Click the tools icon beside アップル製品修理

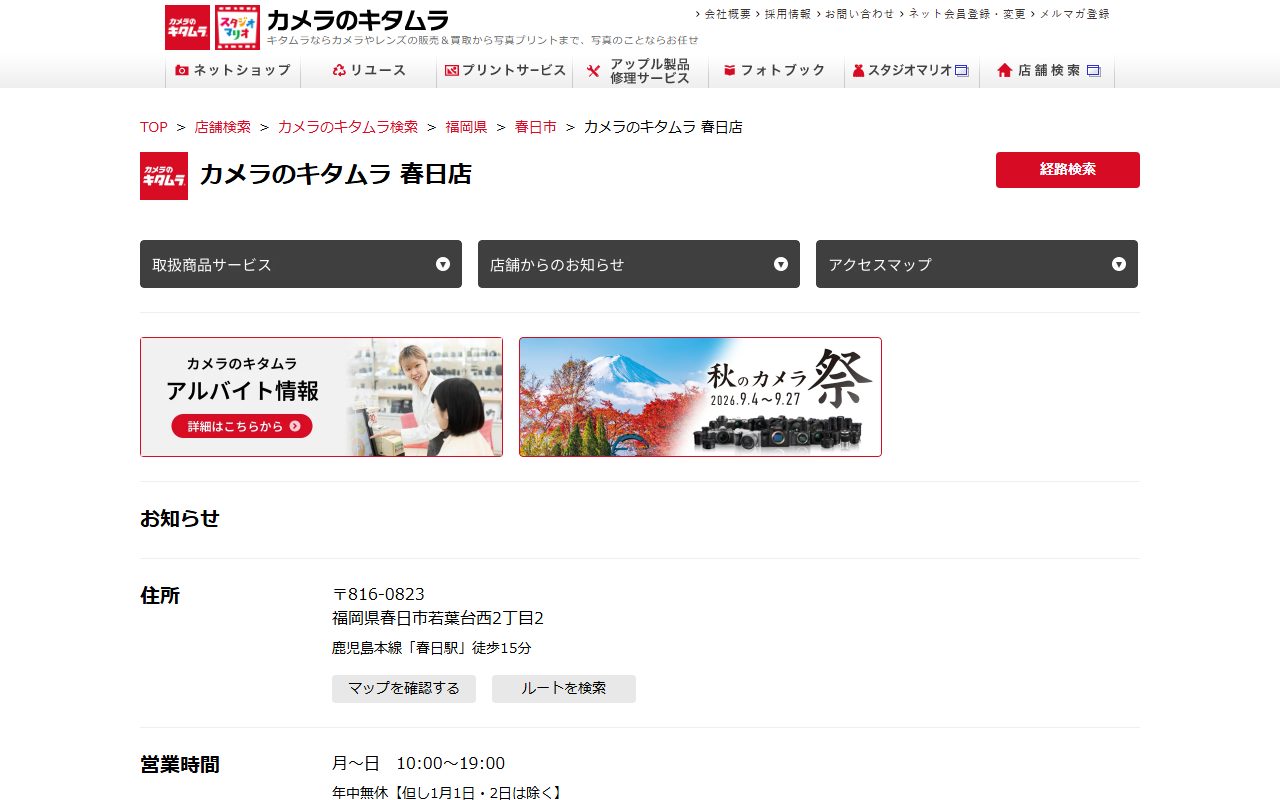click(593, 71)
